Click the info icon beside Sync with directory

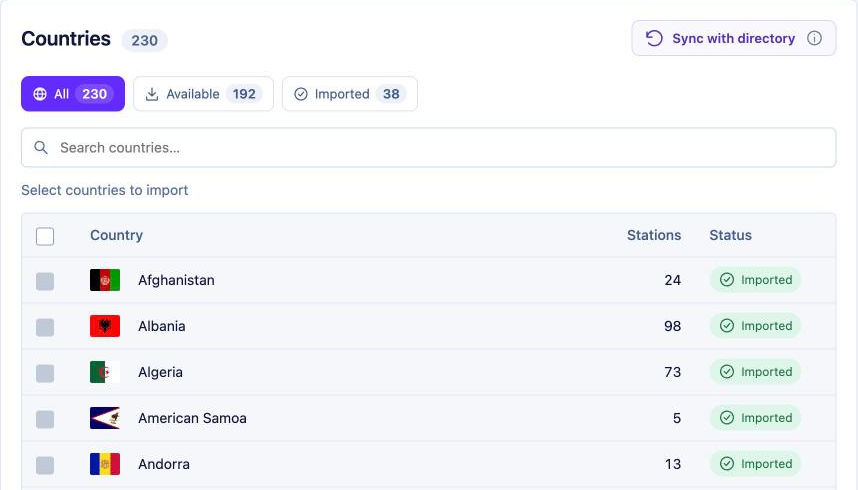(x=814, y=38)
